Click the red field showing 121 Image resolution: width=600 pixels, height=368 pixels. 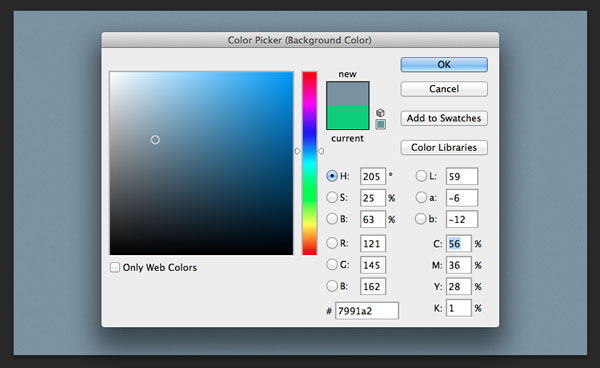pos(373,243)
